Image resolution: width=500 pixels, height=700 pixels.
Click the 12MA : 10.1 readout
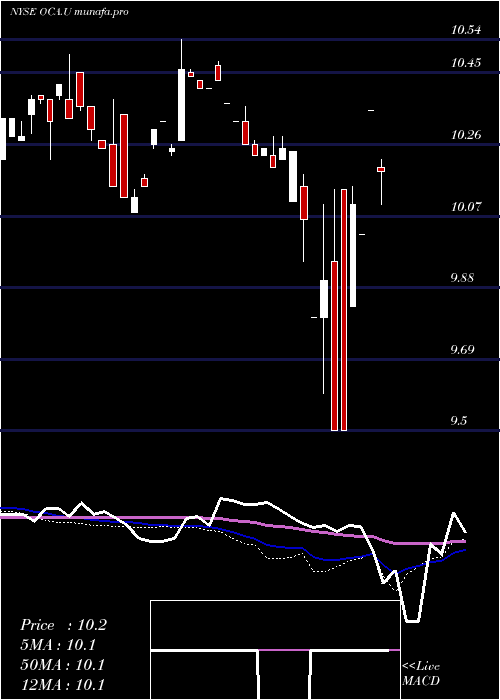[x=62, y=684]
